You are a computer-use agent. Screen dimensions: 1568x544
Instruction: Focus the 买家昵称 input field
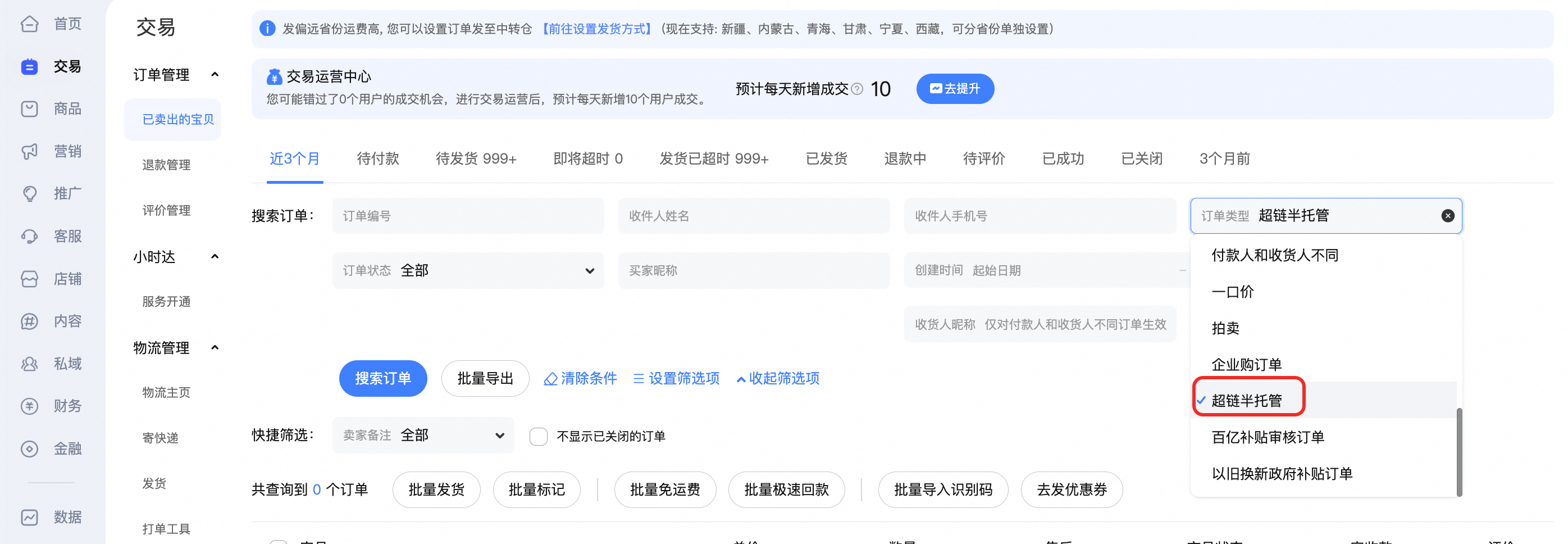tap(754, 270)
